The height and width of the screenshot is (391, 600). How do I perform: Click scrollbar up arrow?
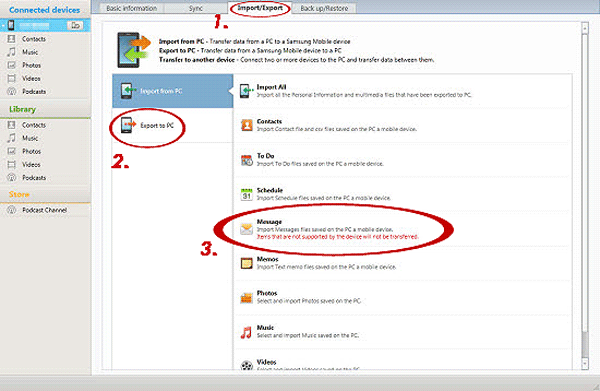[585, 28]
